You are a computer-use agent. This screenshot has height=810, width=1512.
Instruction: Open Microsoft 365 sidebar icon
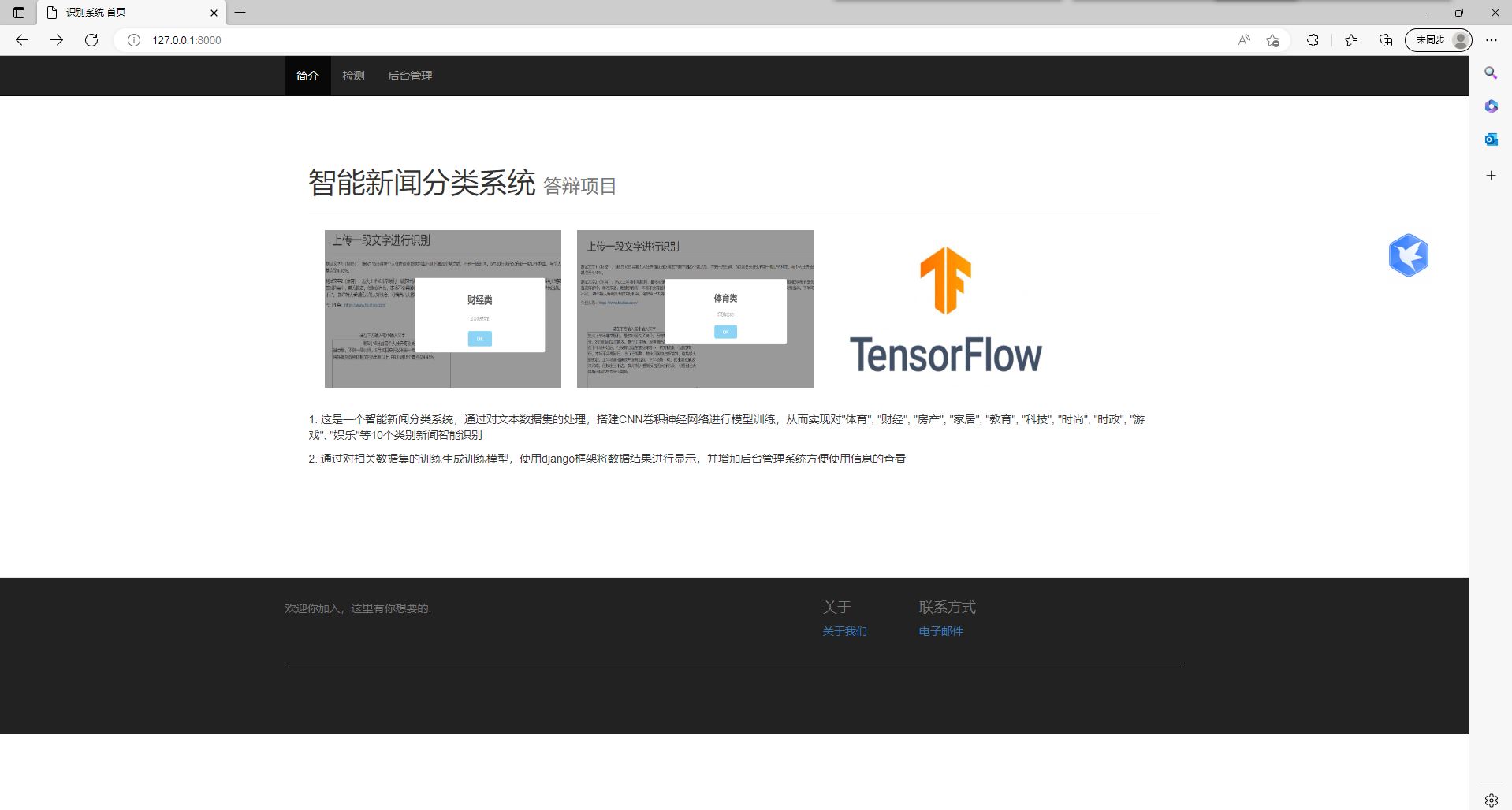tap(1491, 106)
